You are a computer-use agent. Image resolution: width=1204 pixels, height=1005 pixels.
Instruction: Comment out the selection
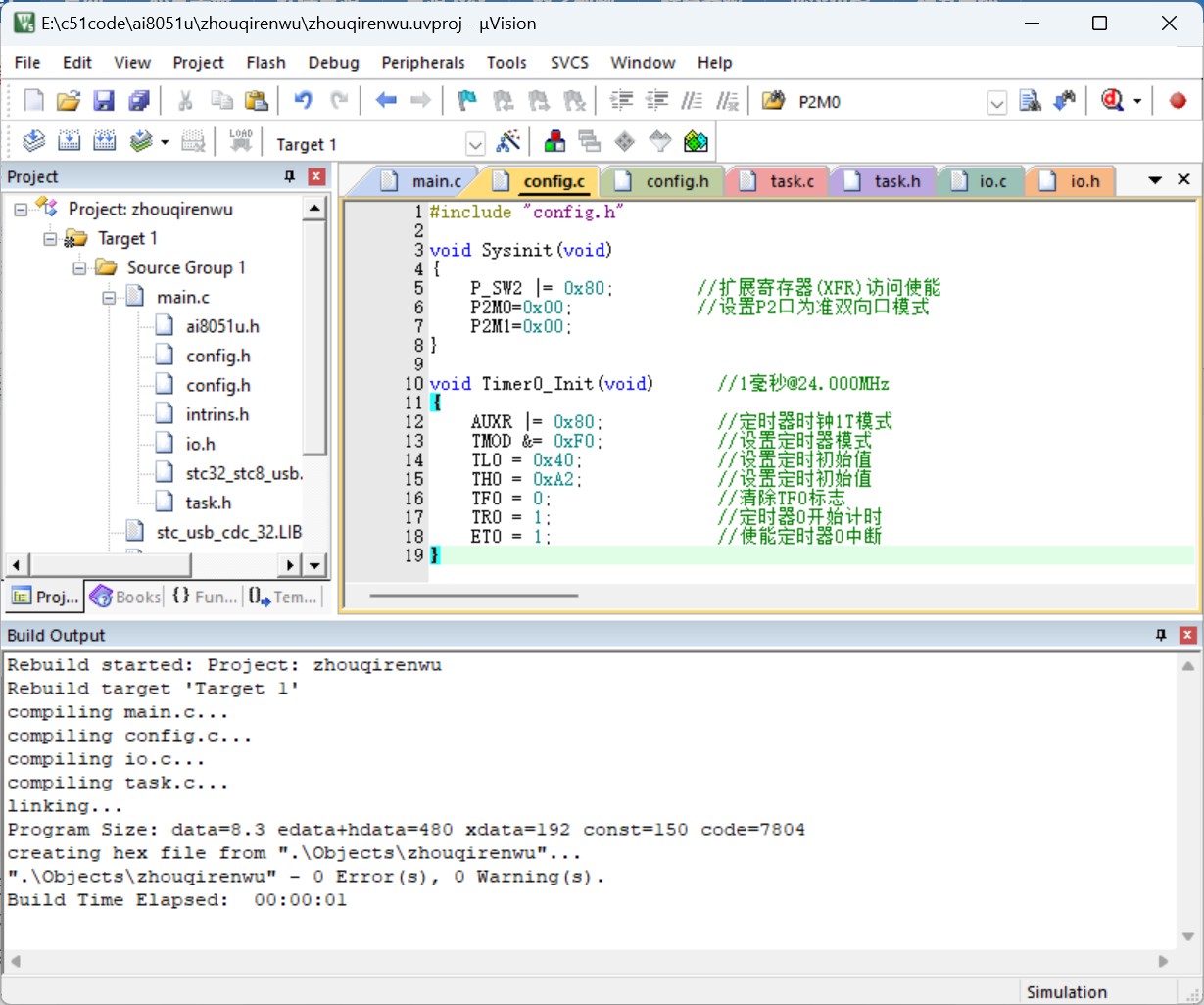[692, 101]
